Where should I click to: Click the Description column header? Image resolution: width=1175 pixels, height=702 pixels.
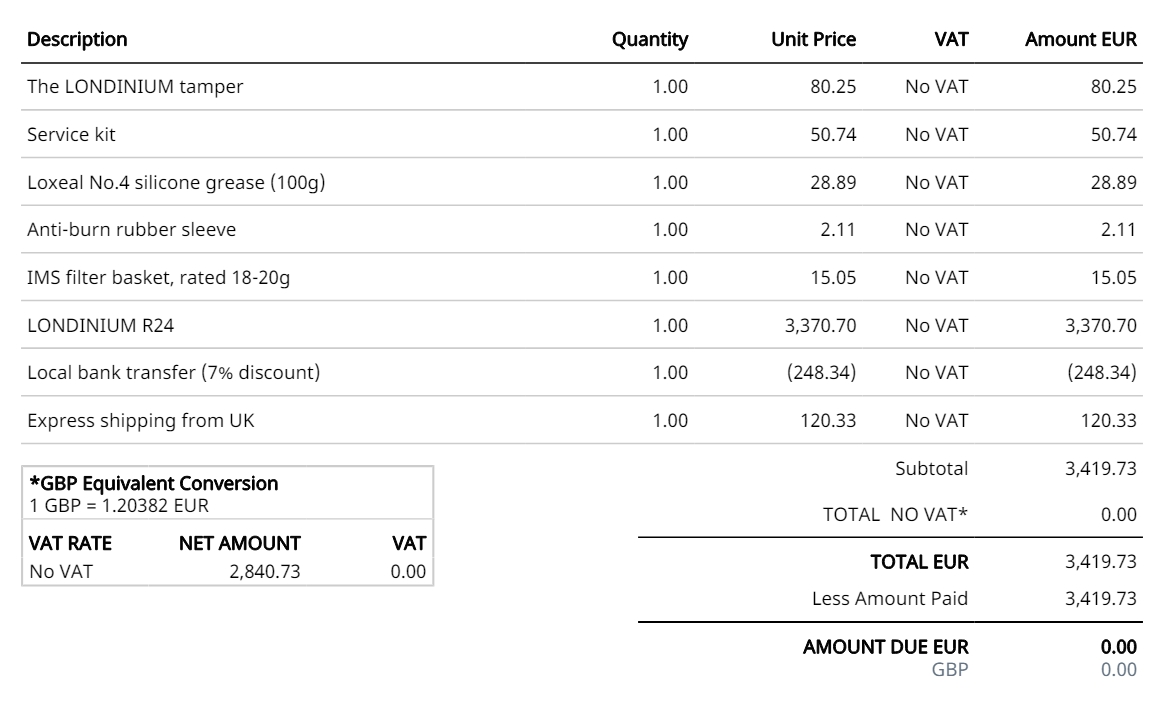coord(77,40)
